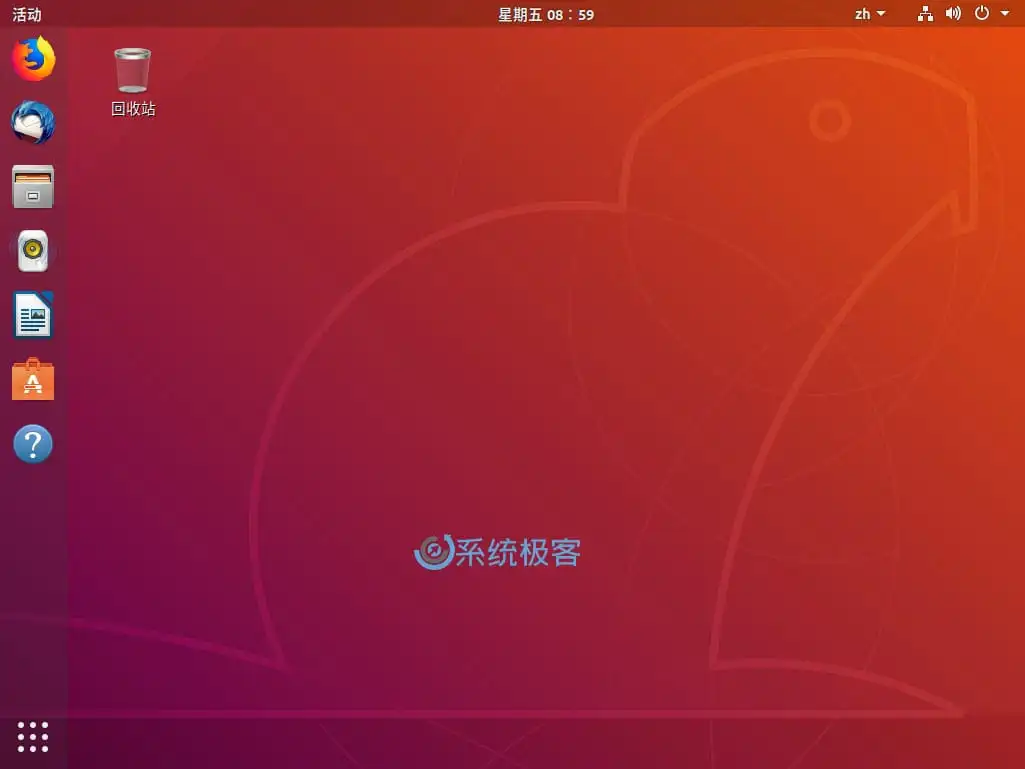
Task: Show applications grid button
Action: (x=33, y=737)
